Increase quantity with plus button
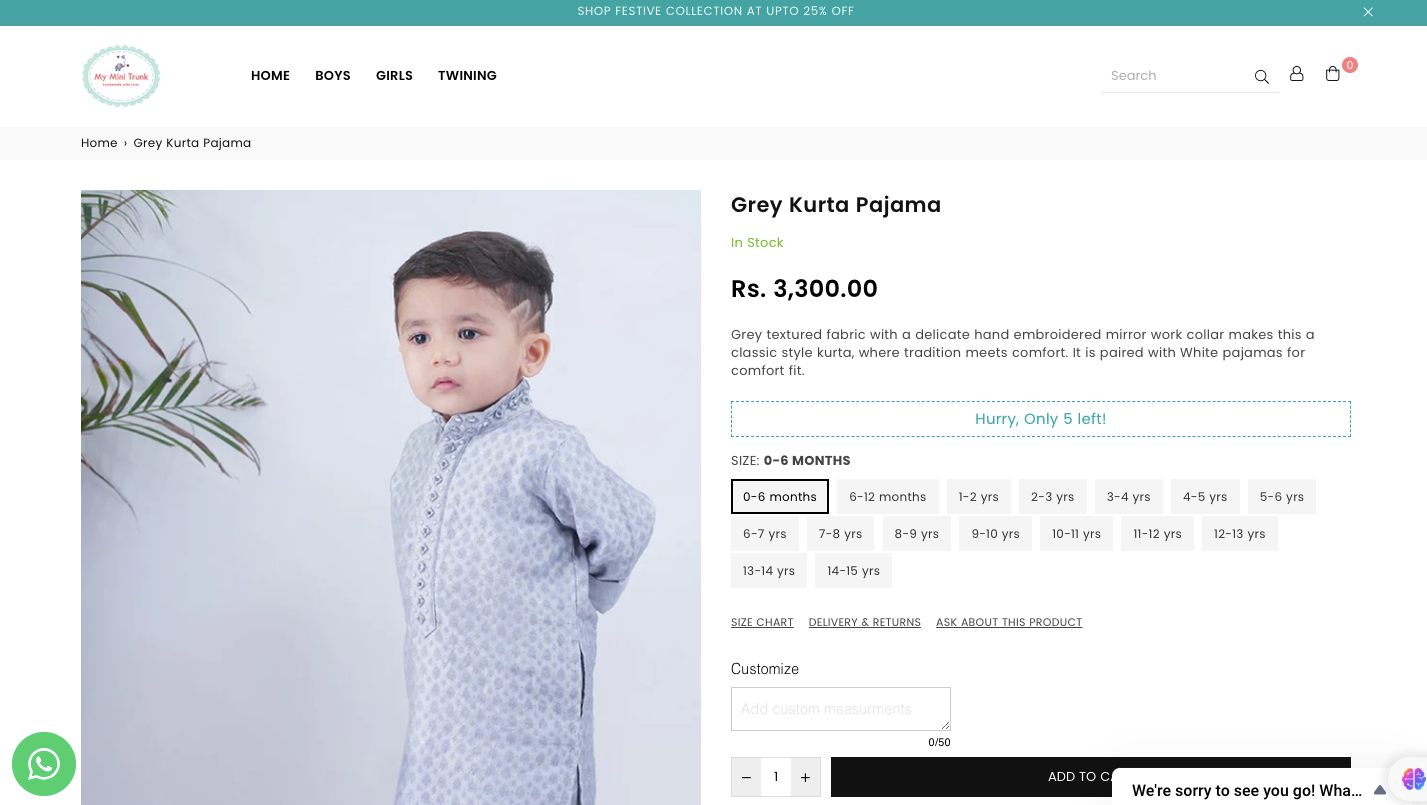The image size is (1427, 805). click(x=805, y=777)
